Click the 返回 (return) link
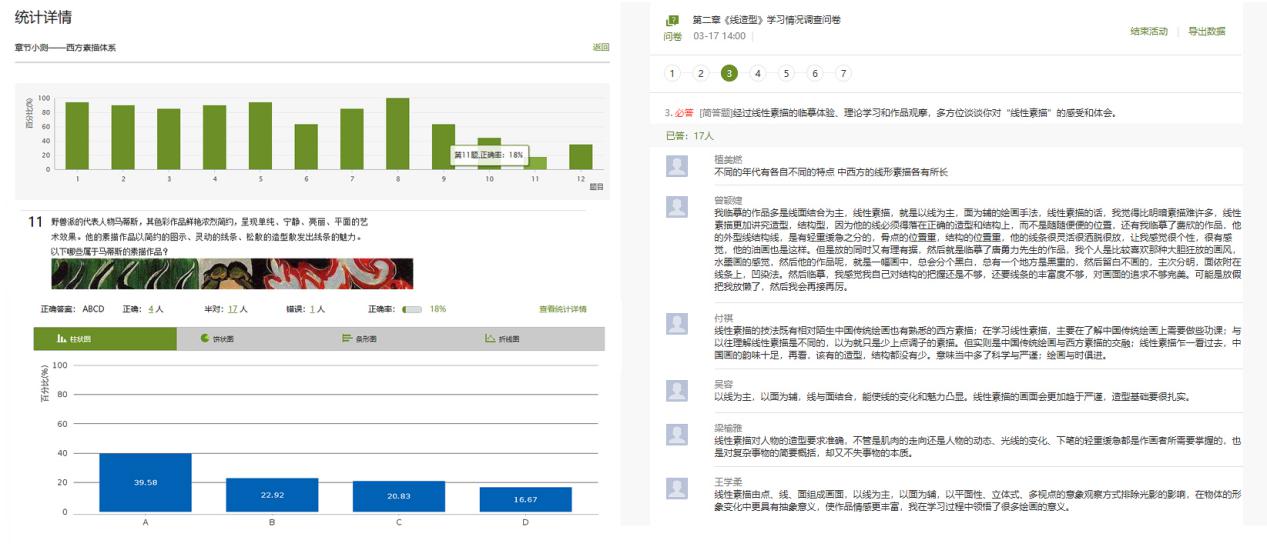This screenshot has width=1267, height=547. (x=600, y=47)
